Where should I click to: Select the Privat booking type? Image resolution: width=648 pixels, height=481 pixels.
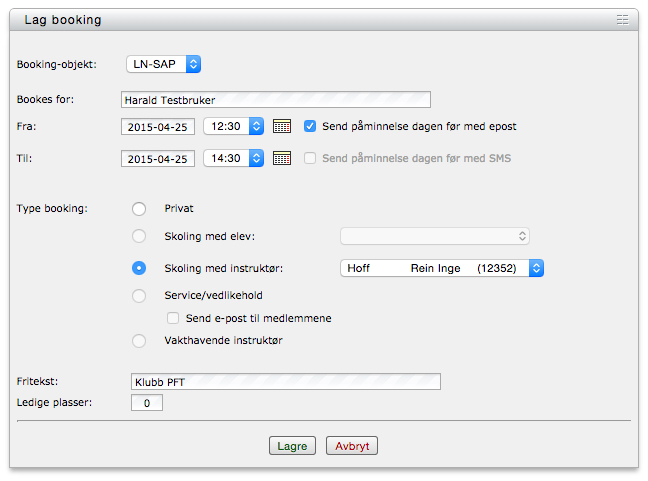pyautogui.click(x=139, y=208)
